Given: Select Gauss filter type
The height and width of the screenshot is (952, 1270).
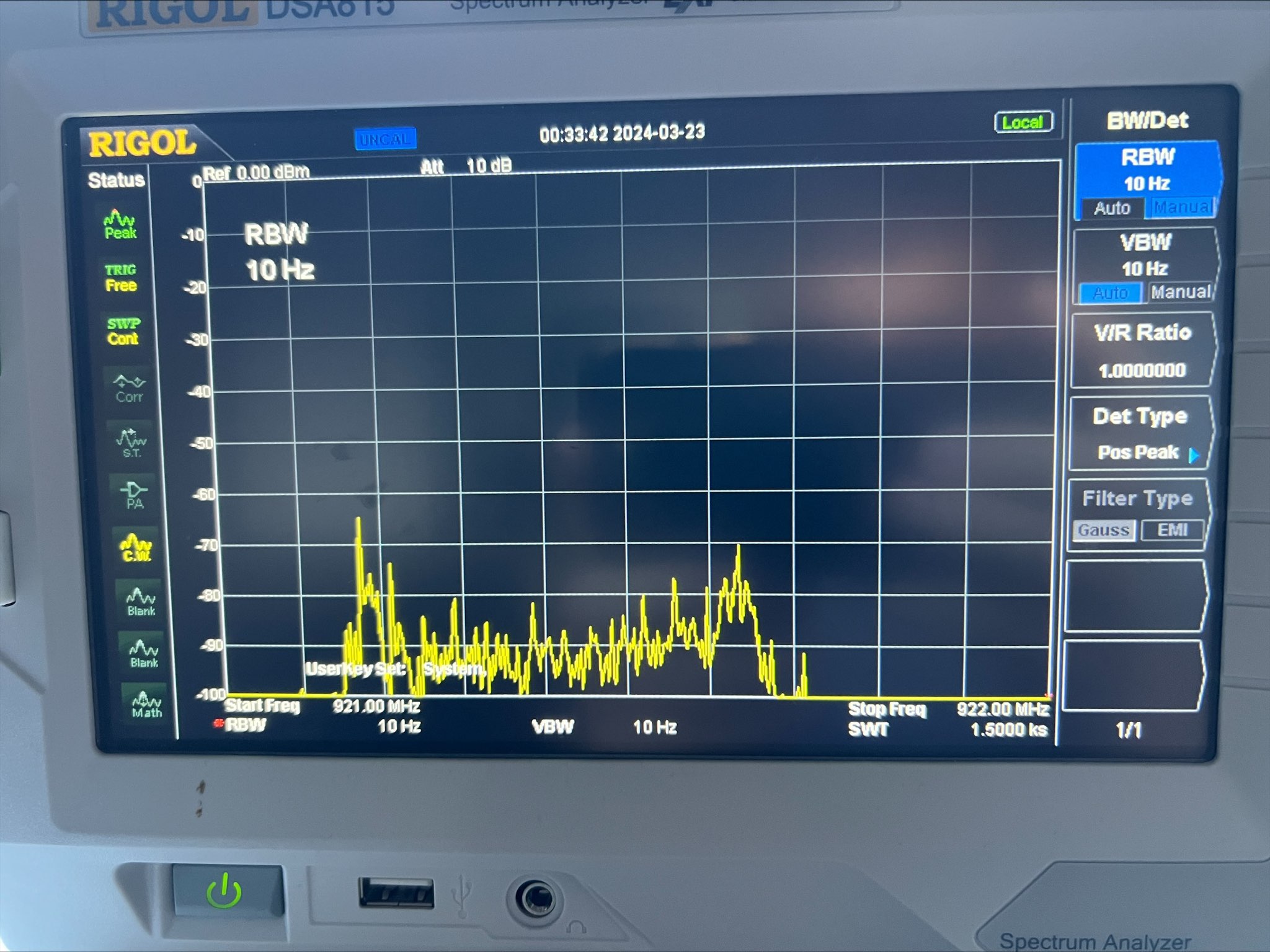Looking at the screenshot, I should 1103,530.
